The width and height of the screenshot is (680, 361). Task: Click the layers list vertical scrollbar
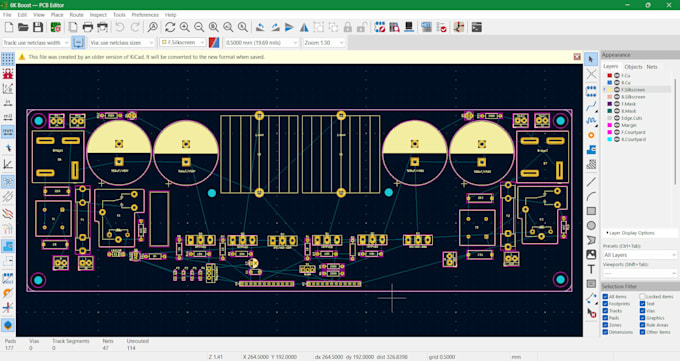675,132
